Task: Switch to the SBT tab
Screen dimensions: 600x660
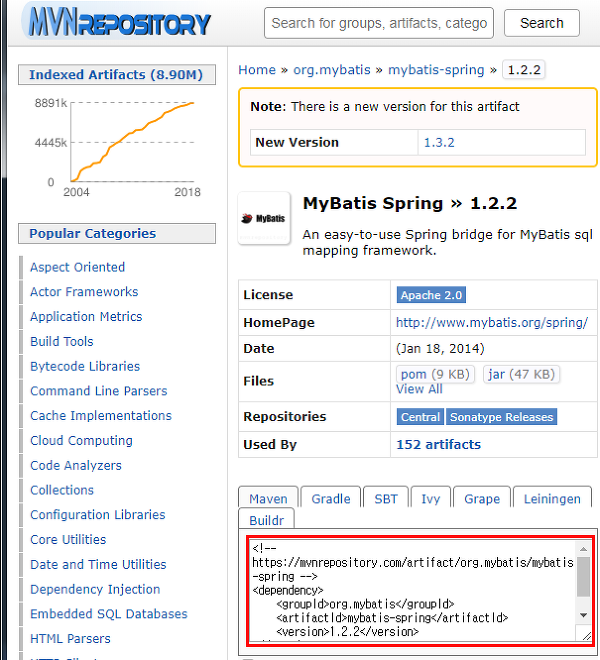Action: click(386, 498)
